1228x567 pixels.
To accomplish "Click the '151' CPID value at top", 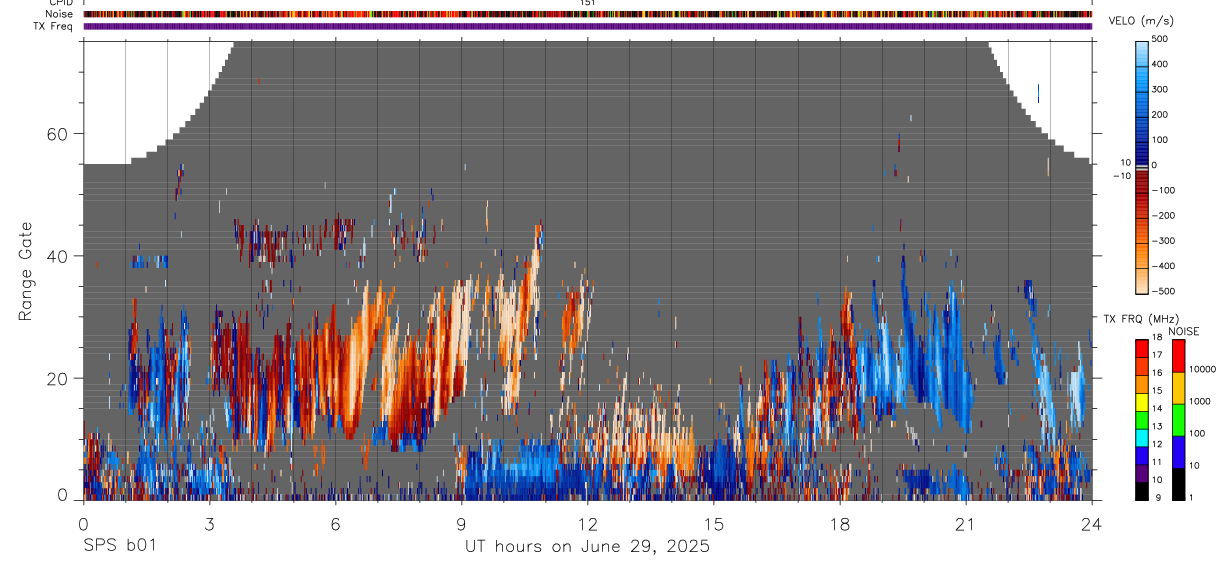I will (x=587, y=3).
